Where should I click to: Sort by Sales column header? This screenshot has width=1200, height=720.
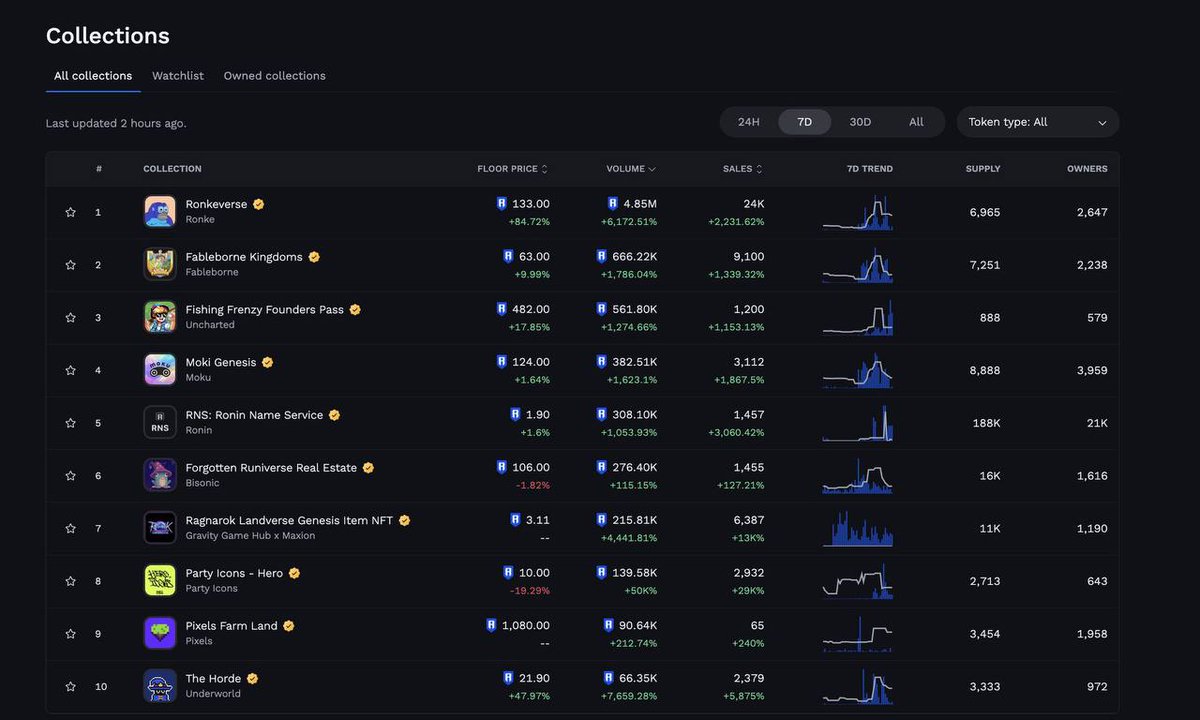pyautogui.click(x=743, y=169)
